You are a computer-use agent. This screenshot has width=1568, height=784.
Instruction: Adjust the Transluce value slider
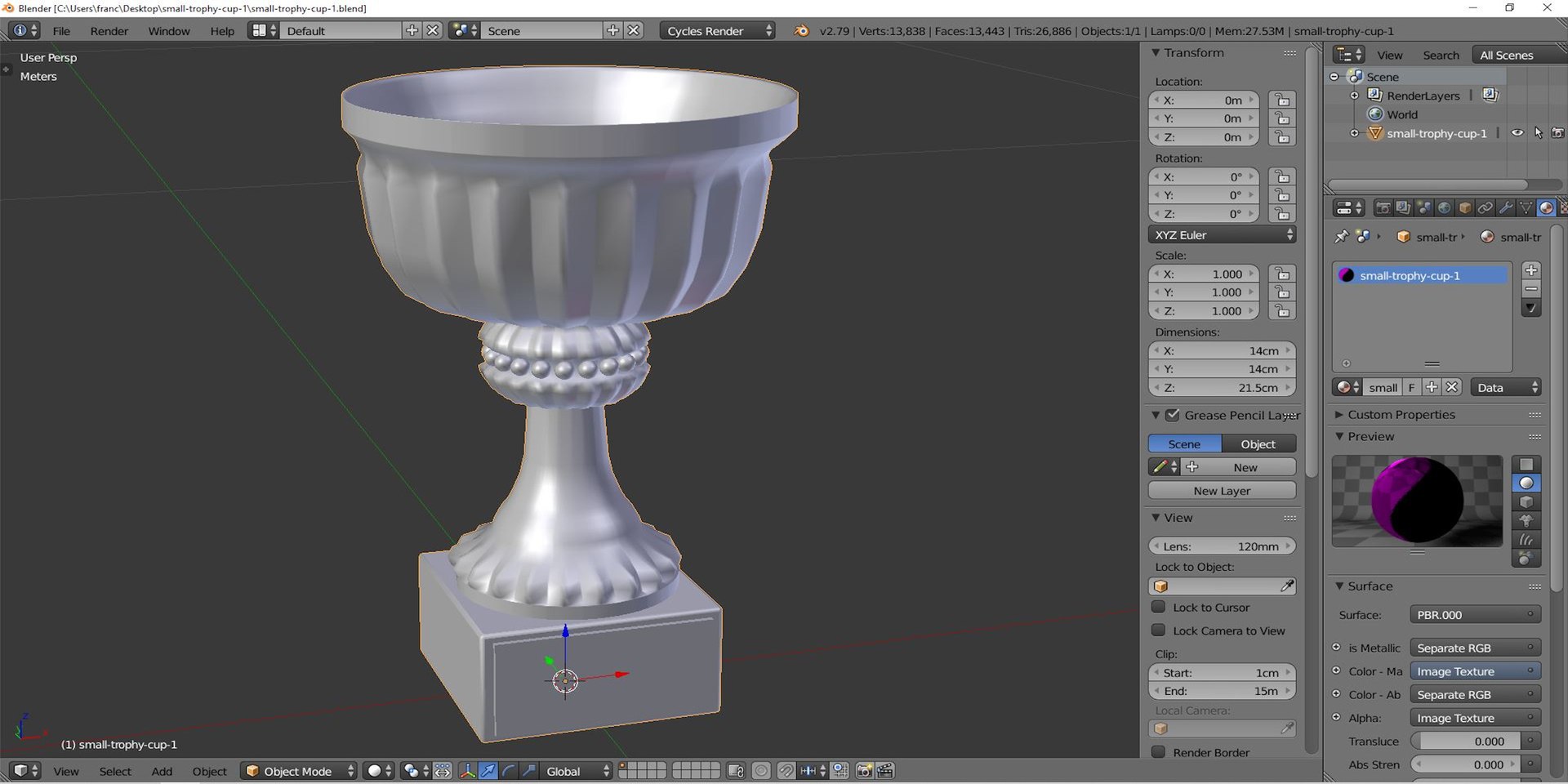1467,742
